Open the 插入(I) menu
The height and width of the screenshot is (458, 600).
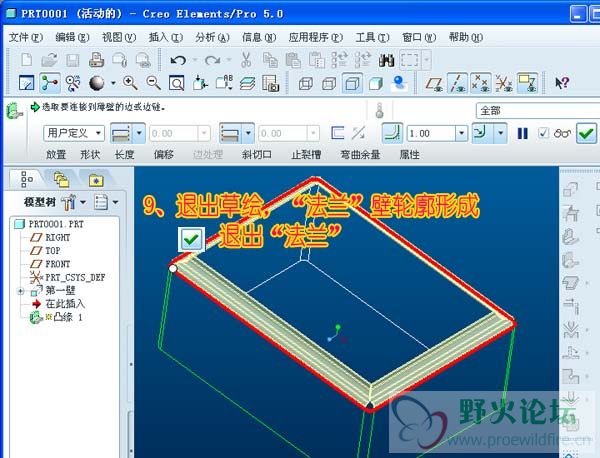[165, 37]
